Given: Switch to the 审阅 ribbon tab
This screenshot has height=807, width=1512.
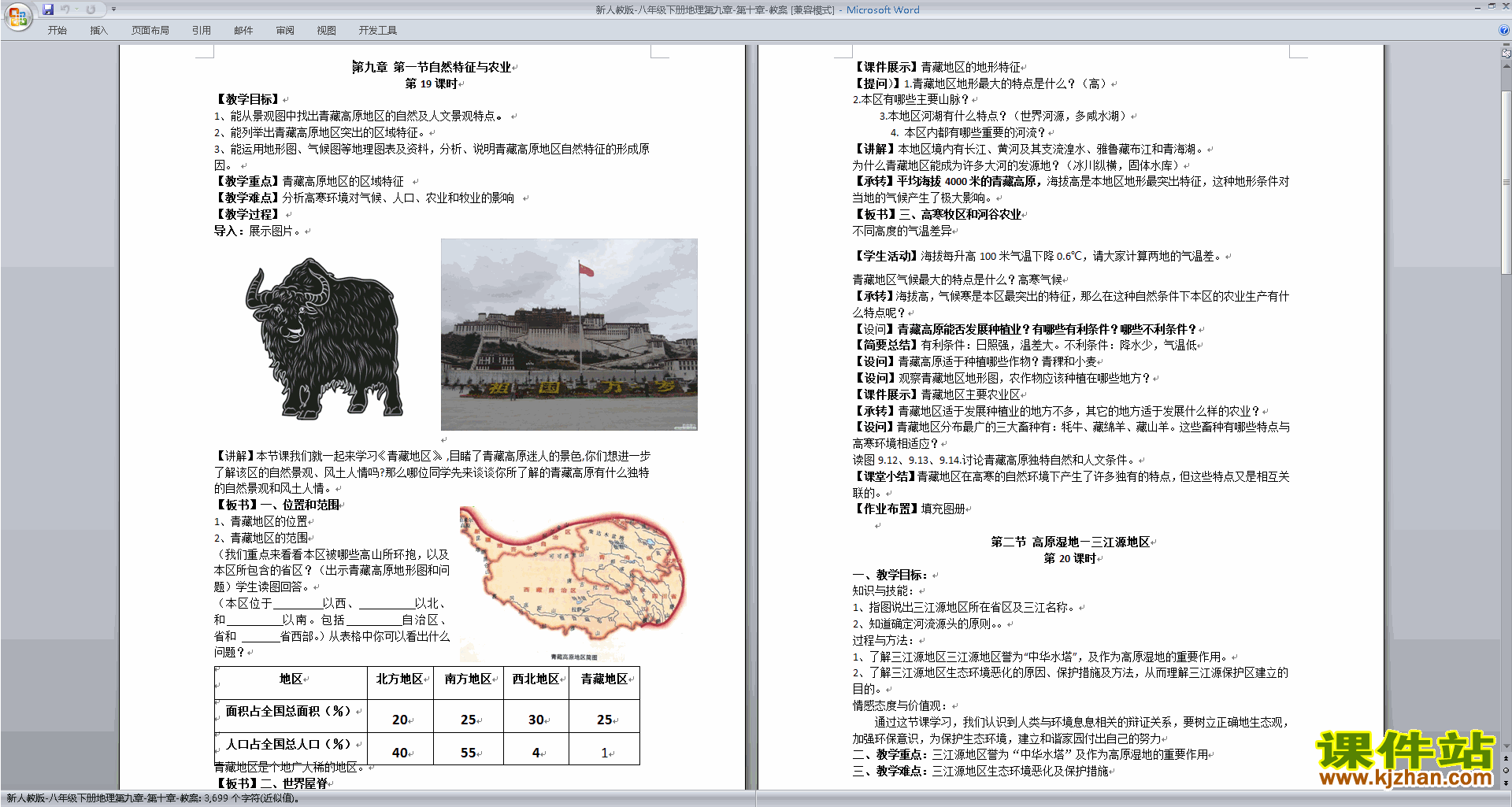Looking at the screenshot, I should coord(285,31).
